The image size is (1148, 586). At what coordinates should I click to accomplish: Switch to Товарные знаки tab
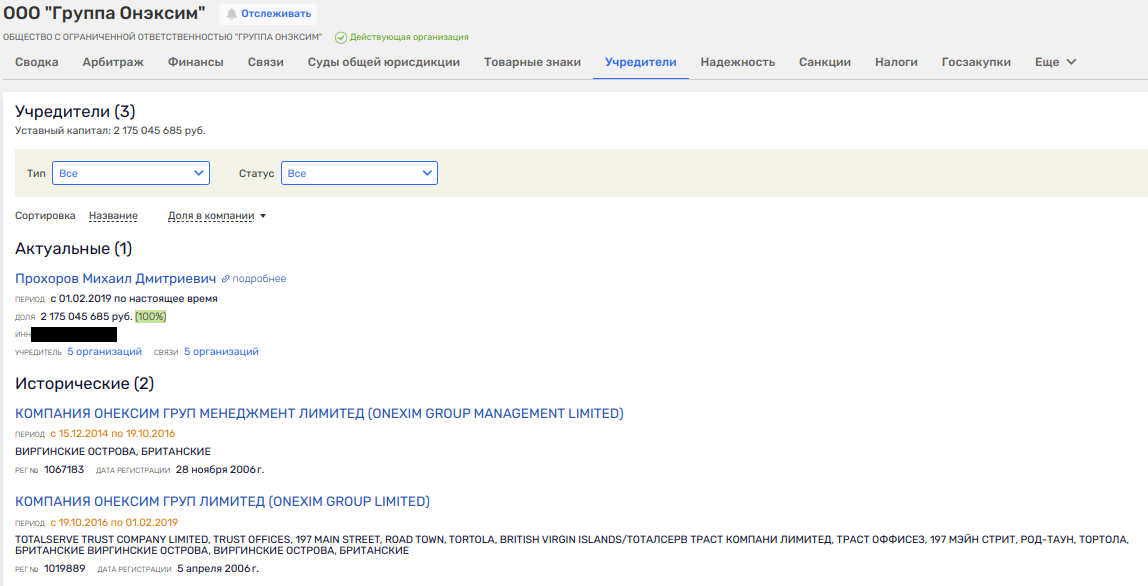[532, 62]
